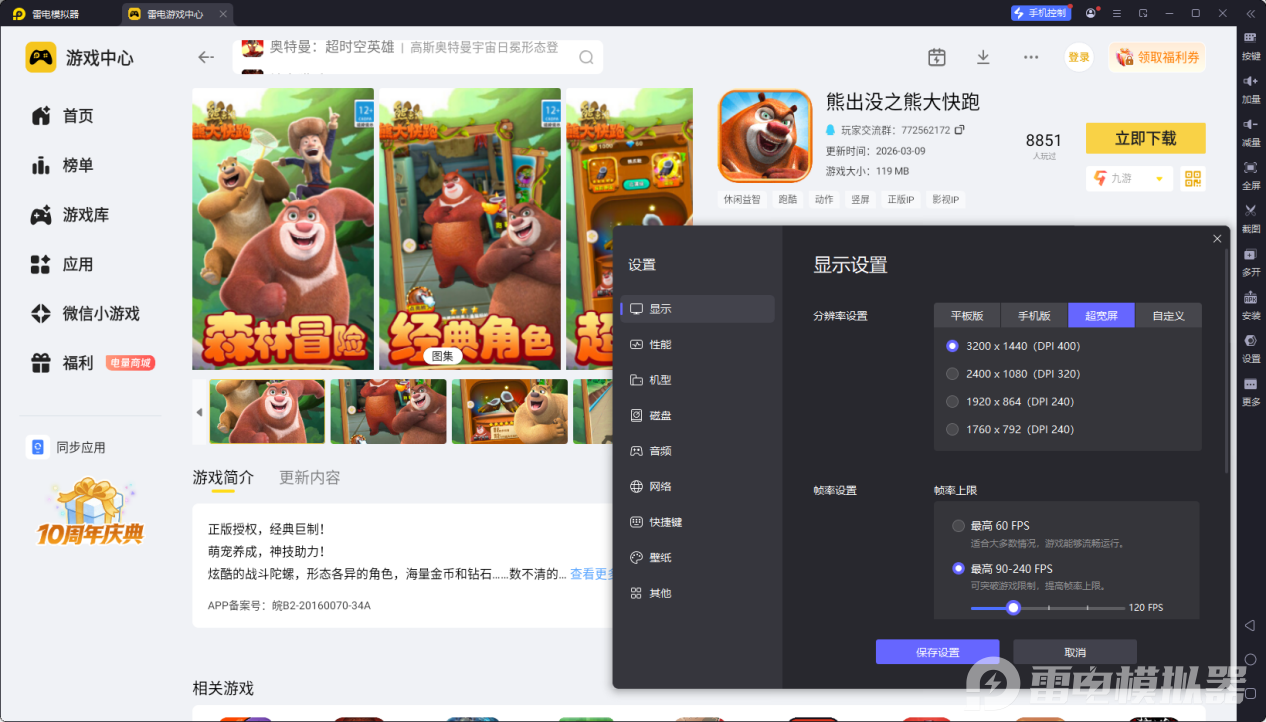Click the 保存设置 button
1266x722 pixels.
click(x=937, y=652)
